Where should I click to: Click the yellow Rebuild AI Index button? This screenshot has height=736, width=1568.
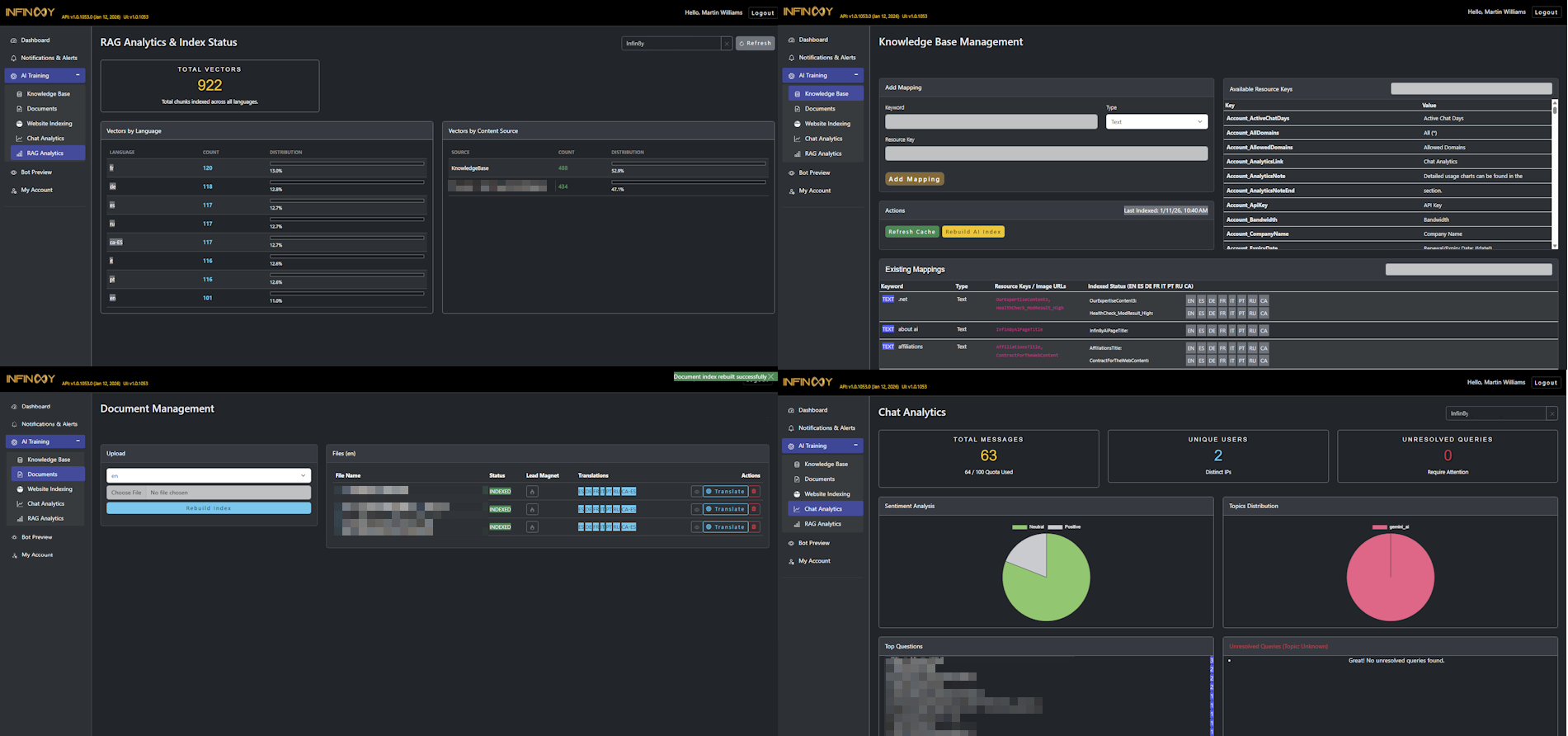click(973, 232)
